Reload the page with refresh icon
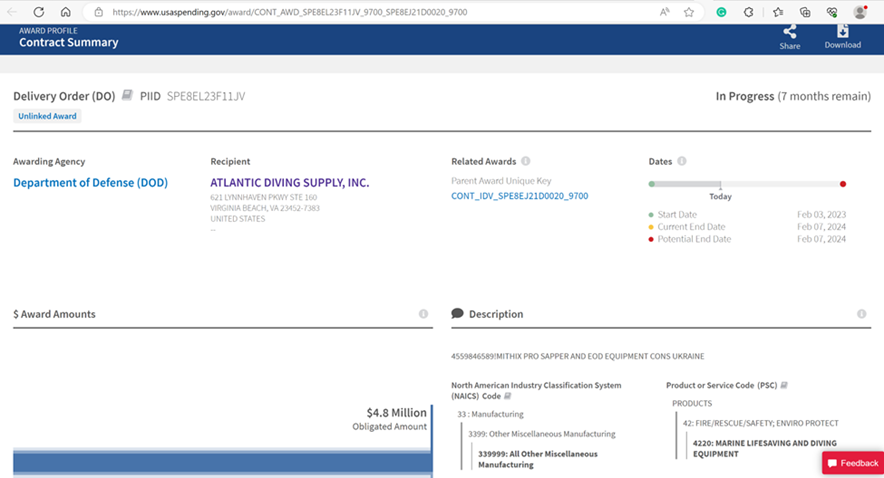The image size is (884, 478). point(38,12)
